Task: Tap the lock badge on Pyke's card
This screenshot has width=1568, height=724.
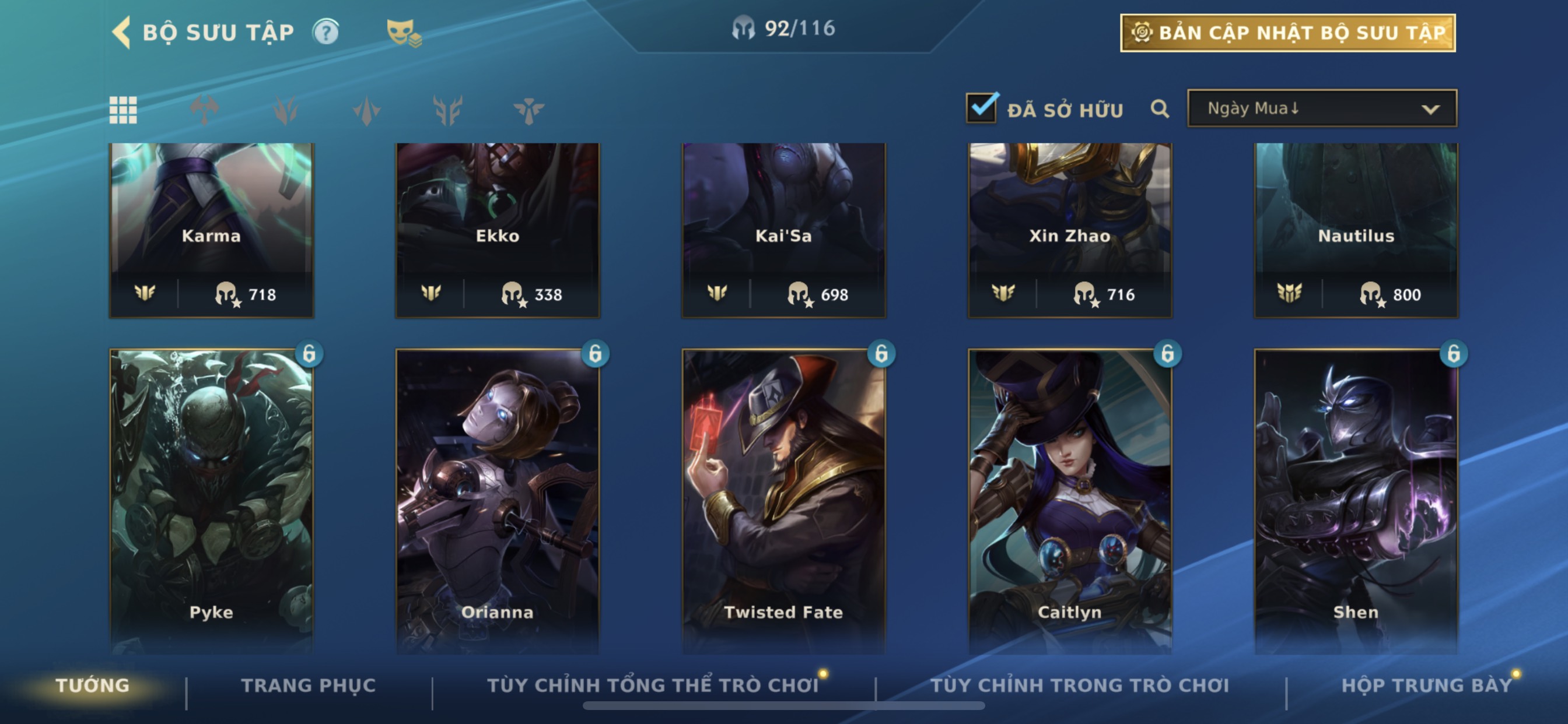Action: coord(309,353)
